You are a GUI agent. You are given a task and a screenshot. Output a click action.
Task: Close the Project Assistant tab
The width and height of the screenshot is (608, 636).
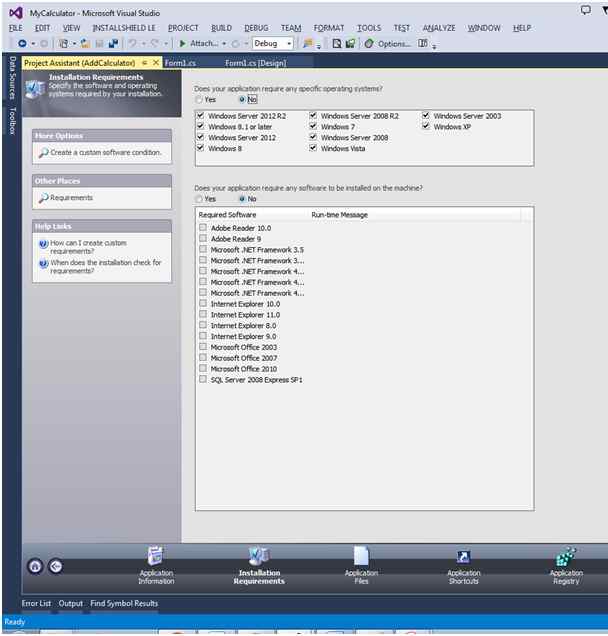point(156,63)
